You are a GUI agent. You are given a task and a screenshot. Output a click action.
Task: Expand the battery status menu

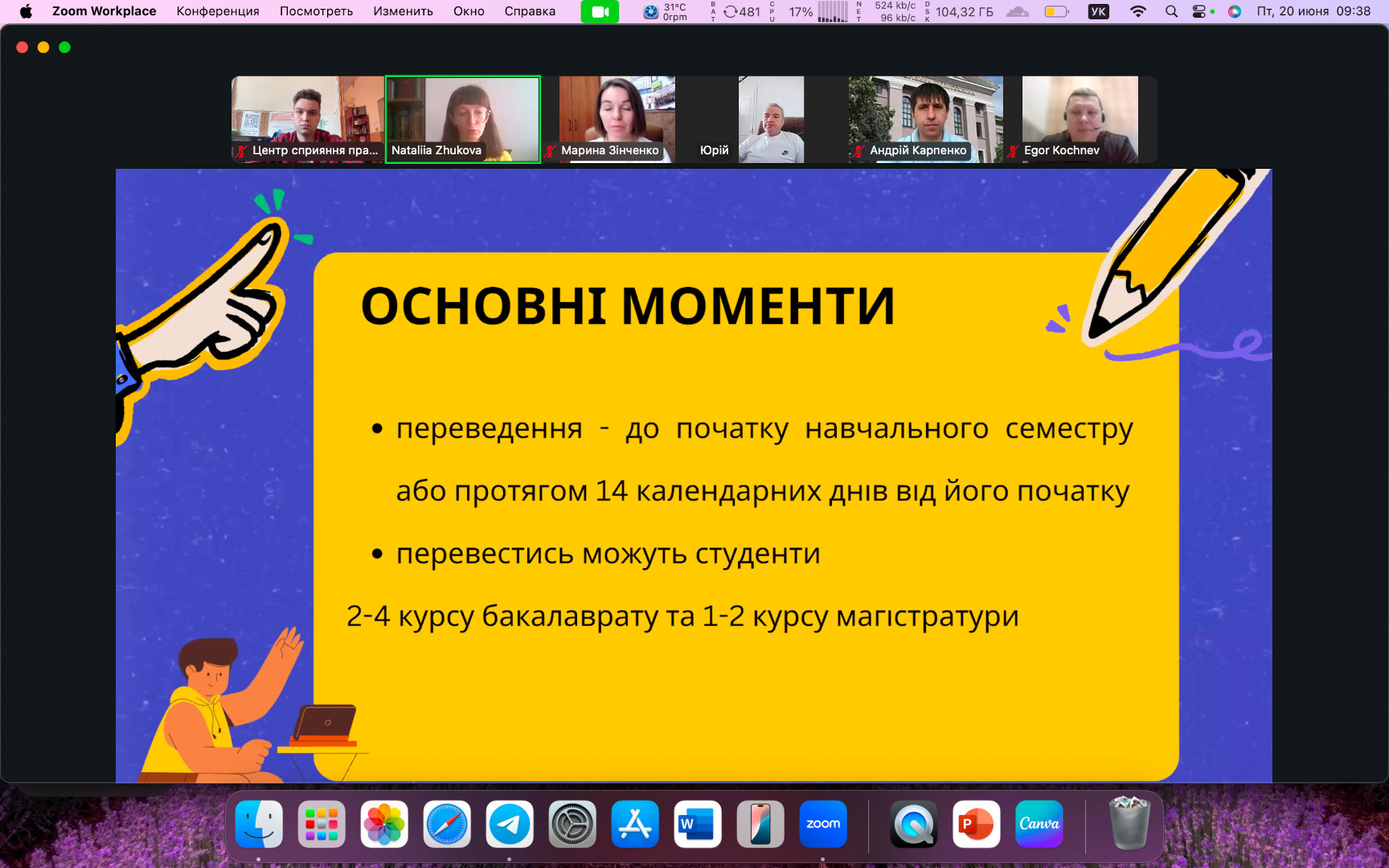[1056, 12]
